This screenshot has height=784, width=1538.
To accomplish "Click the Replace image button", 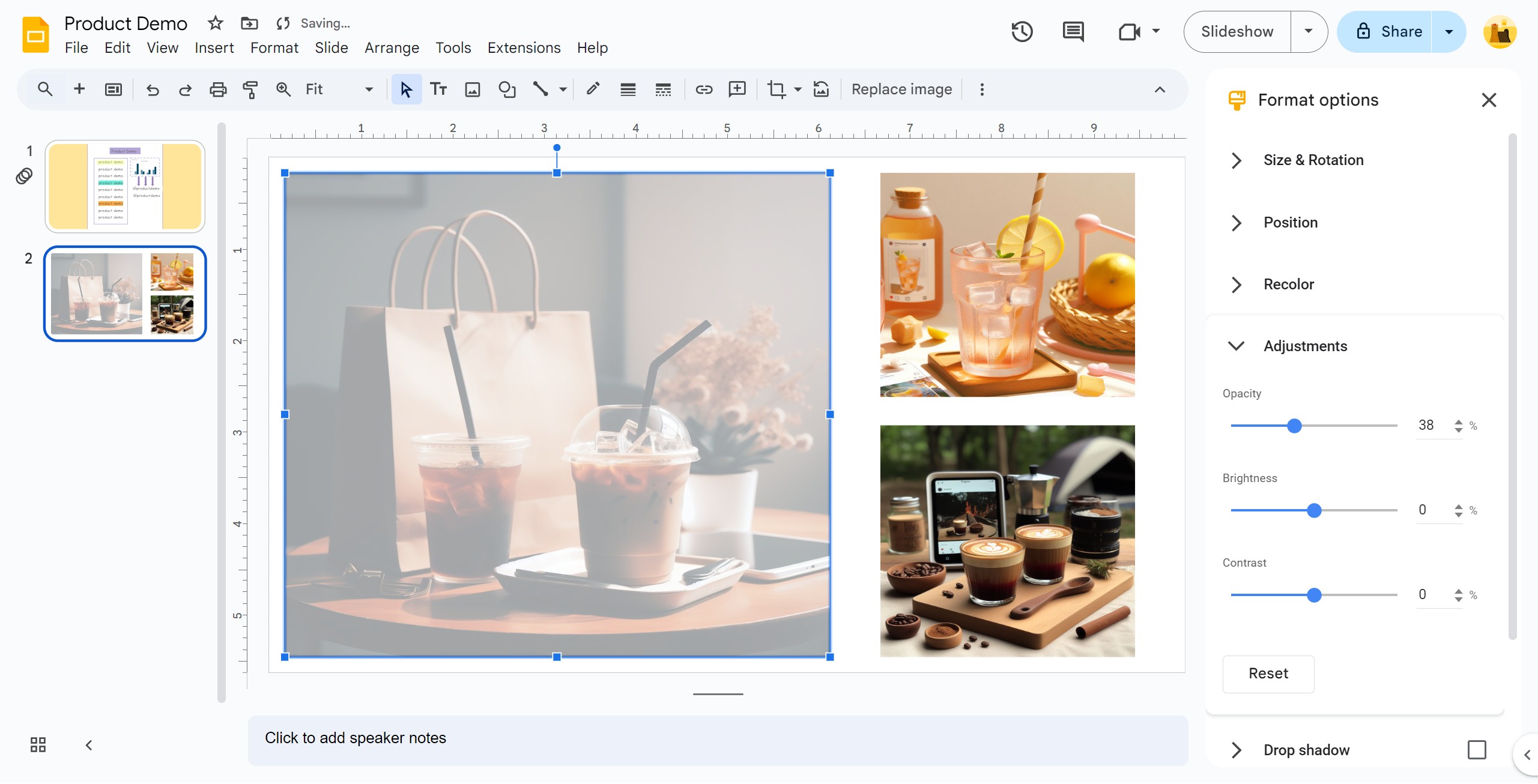I will (901, 89).
